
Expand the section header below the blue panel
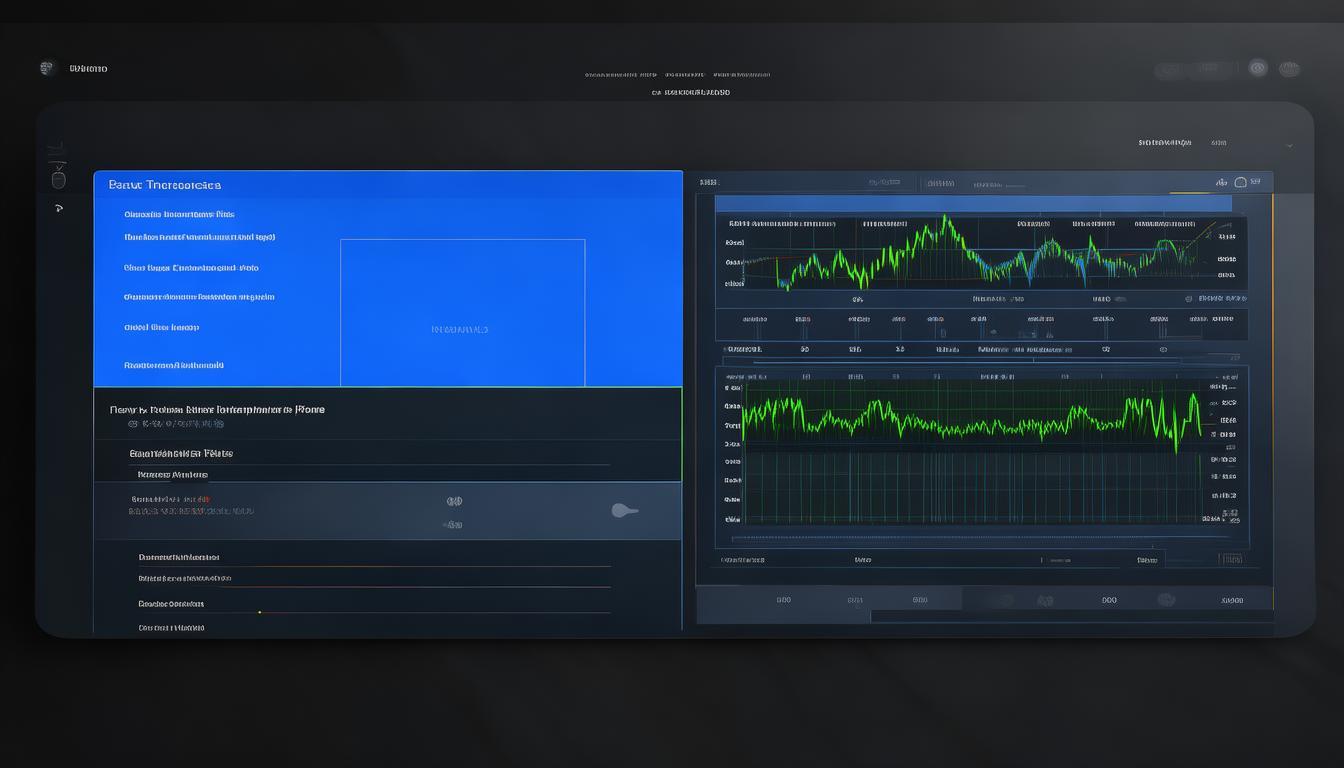point(217,410)
